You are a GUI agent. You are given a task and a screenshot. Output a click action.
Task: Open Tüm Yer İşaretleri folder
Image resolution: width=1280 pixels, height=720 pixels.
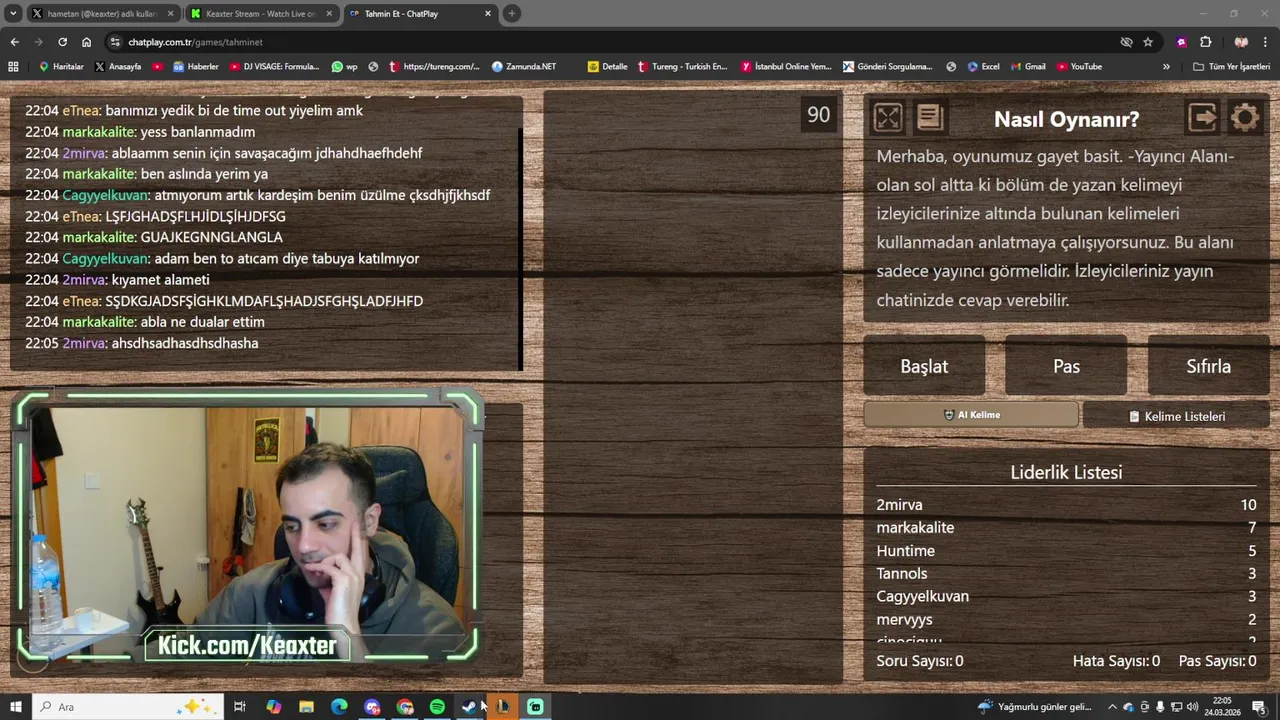coord(1231,67)
